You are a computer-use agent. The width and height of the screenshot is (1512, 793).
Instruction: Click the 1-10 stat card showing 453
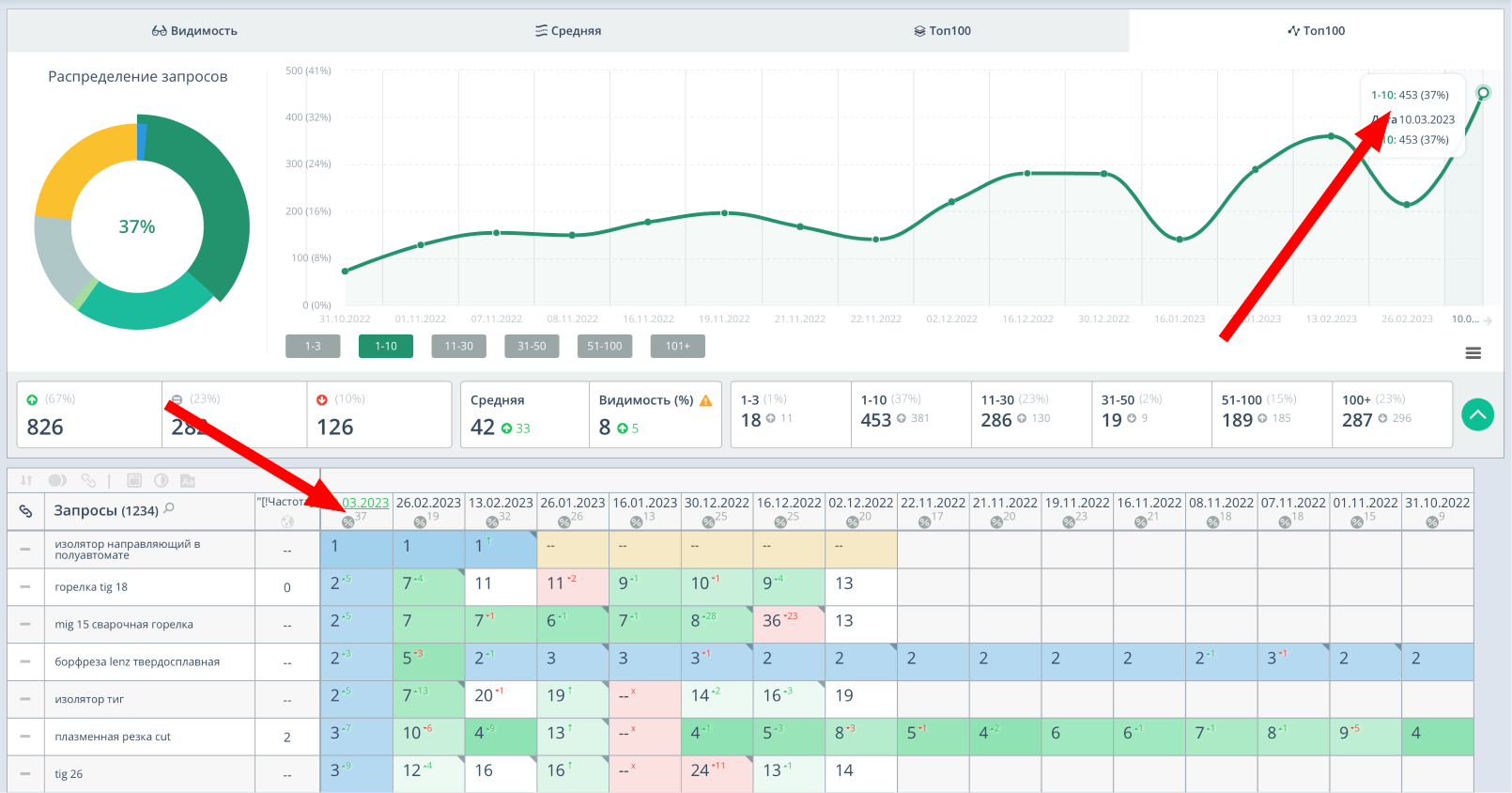pyautogui.click(x=911, y=414)
